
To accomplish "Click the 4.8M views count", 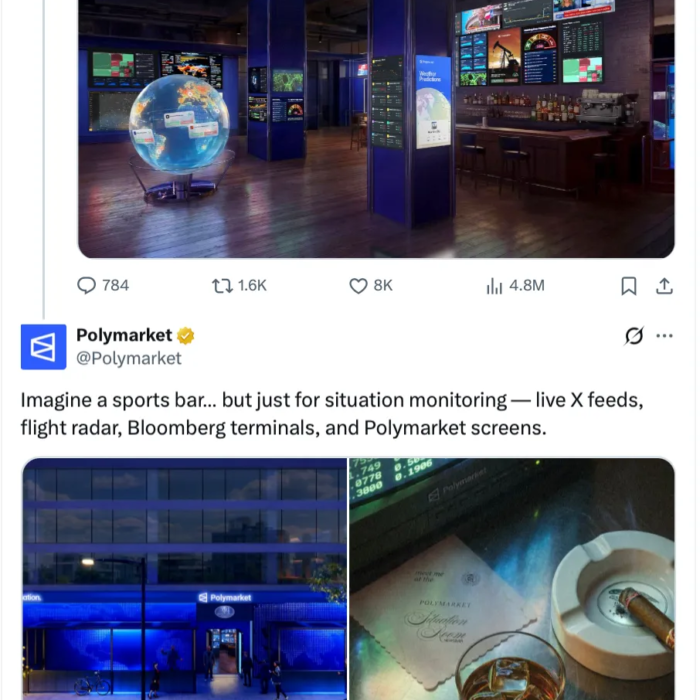I will [527, 286].
